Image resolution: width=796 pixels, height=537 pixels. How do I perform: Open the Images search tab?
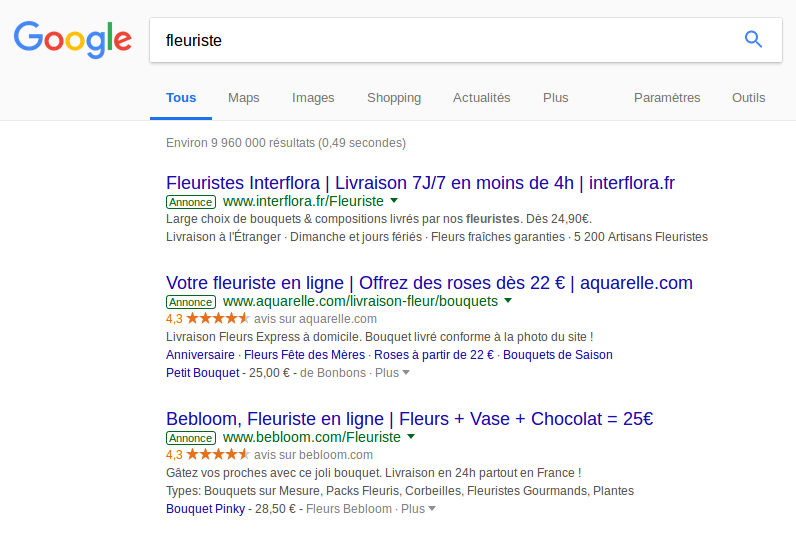(313, 98)
